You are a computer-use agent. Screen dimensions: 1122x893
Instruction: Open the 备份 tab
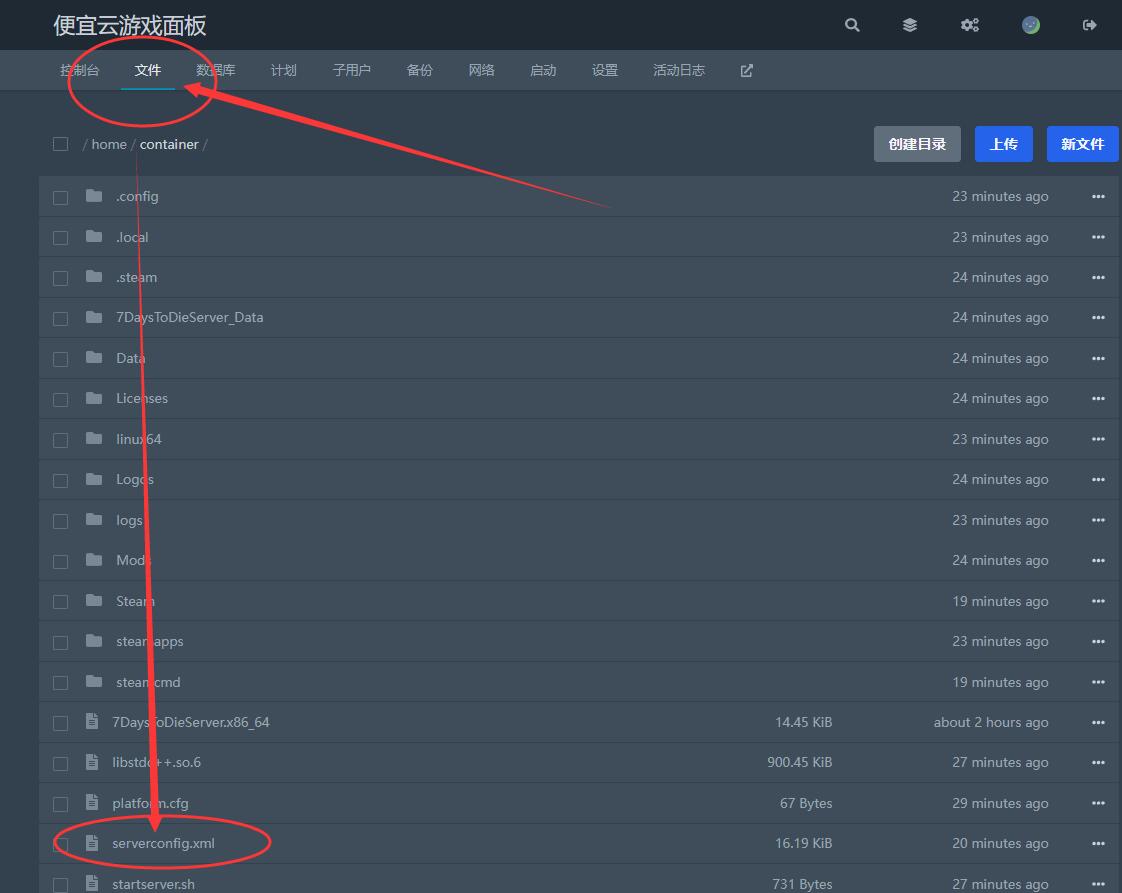tap(419, 70)
